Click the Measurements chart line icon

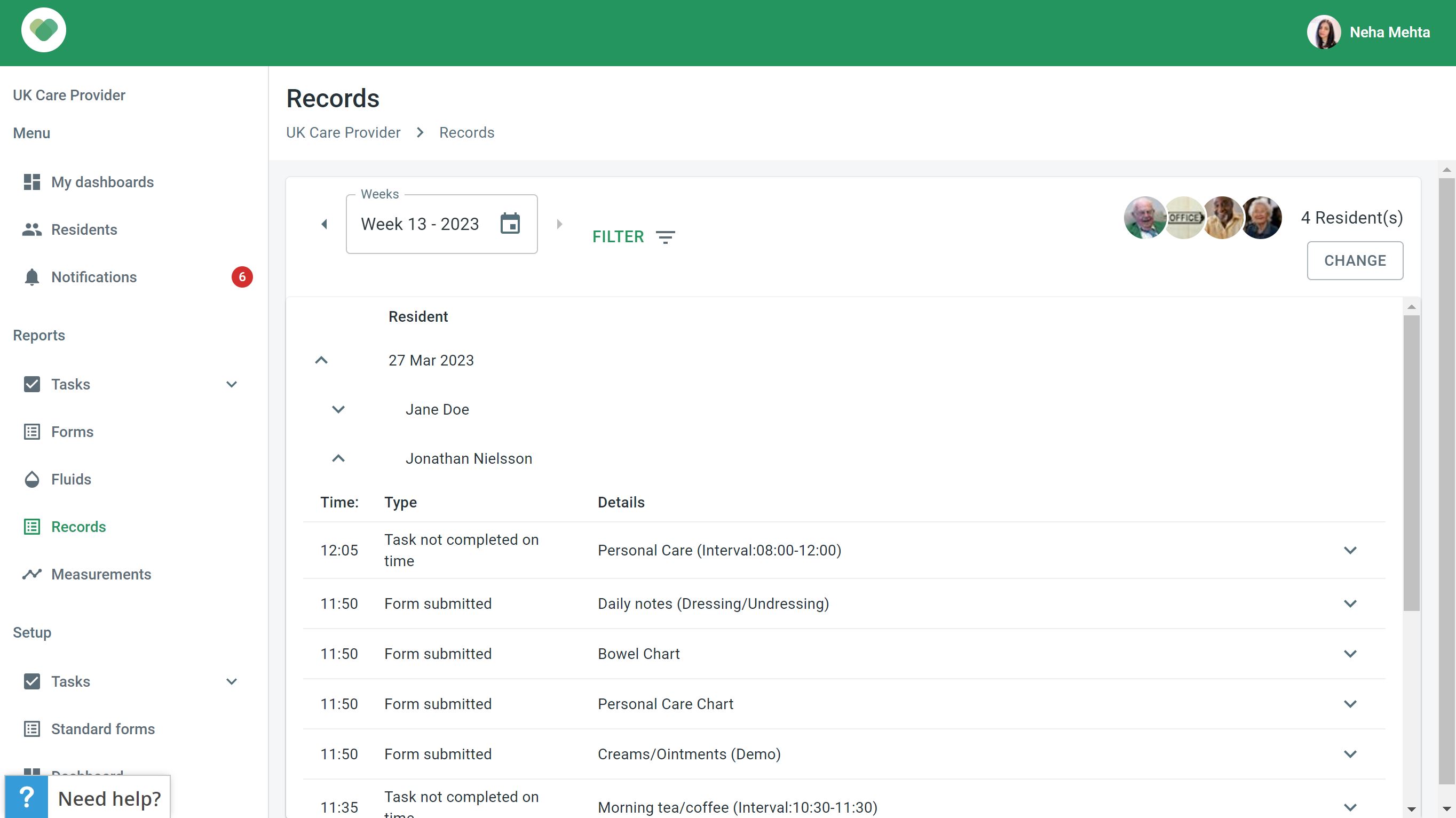31,574
